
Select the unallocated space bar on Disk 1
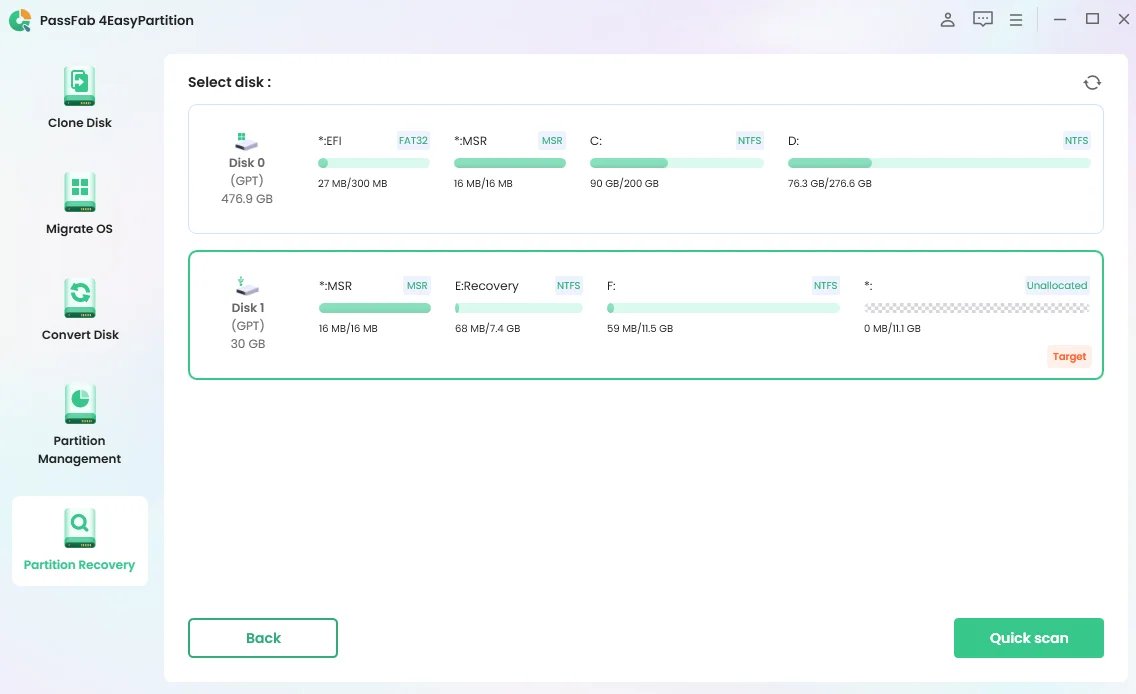click(x=976, y=308)
